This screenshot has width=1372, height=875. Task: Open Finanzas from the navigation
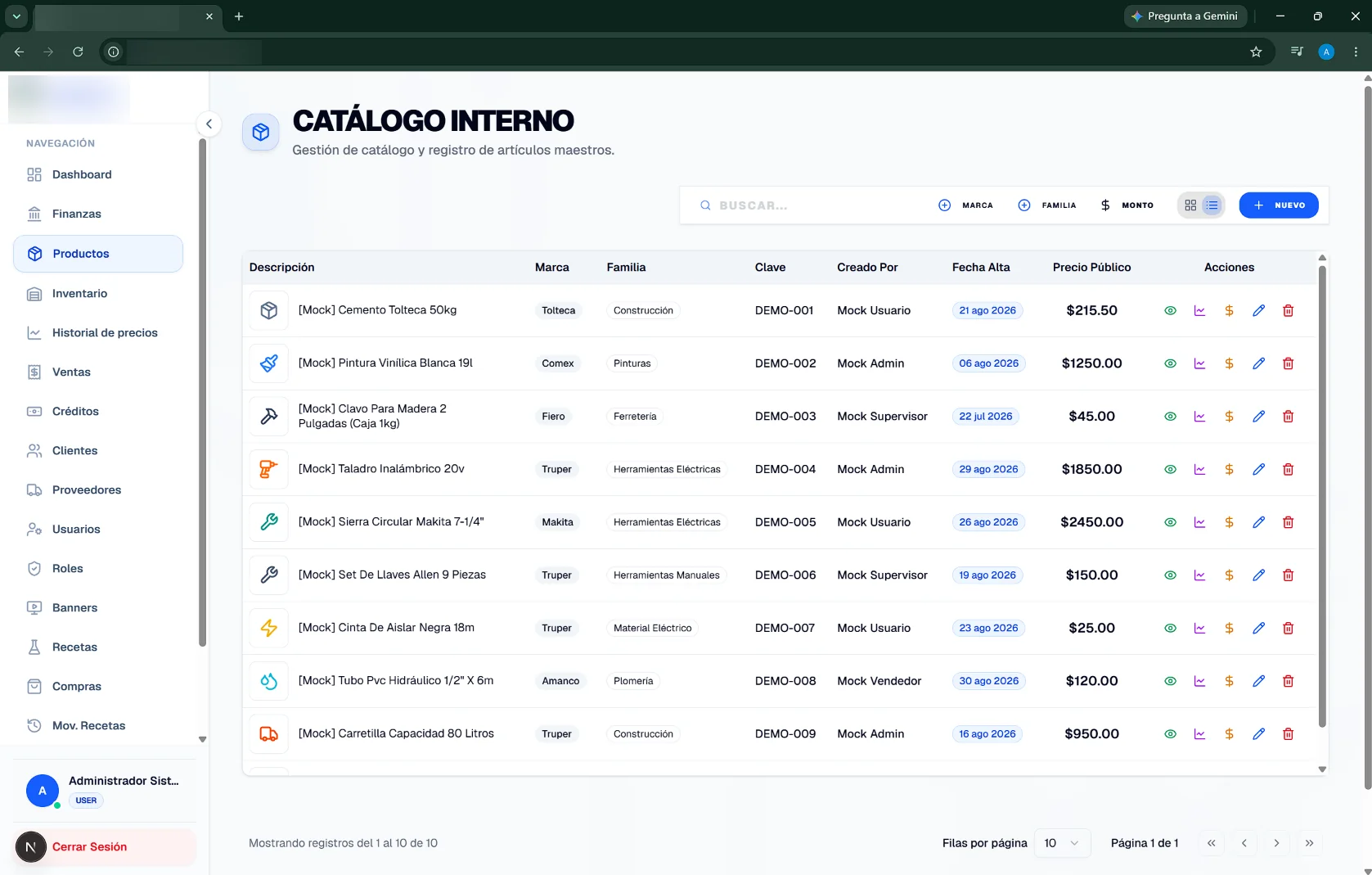(x=98, y=214)
